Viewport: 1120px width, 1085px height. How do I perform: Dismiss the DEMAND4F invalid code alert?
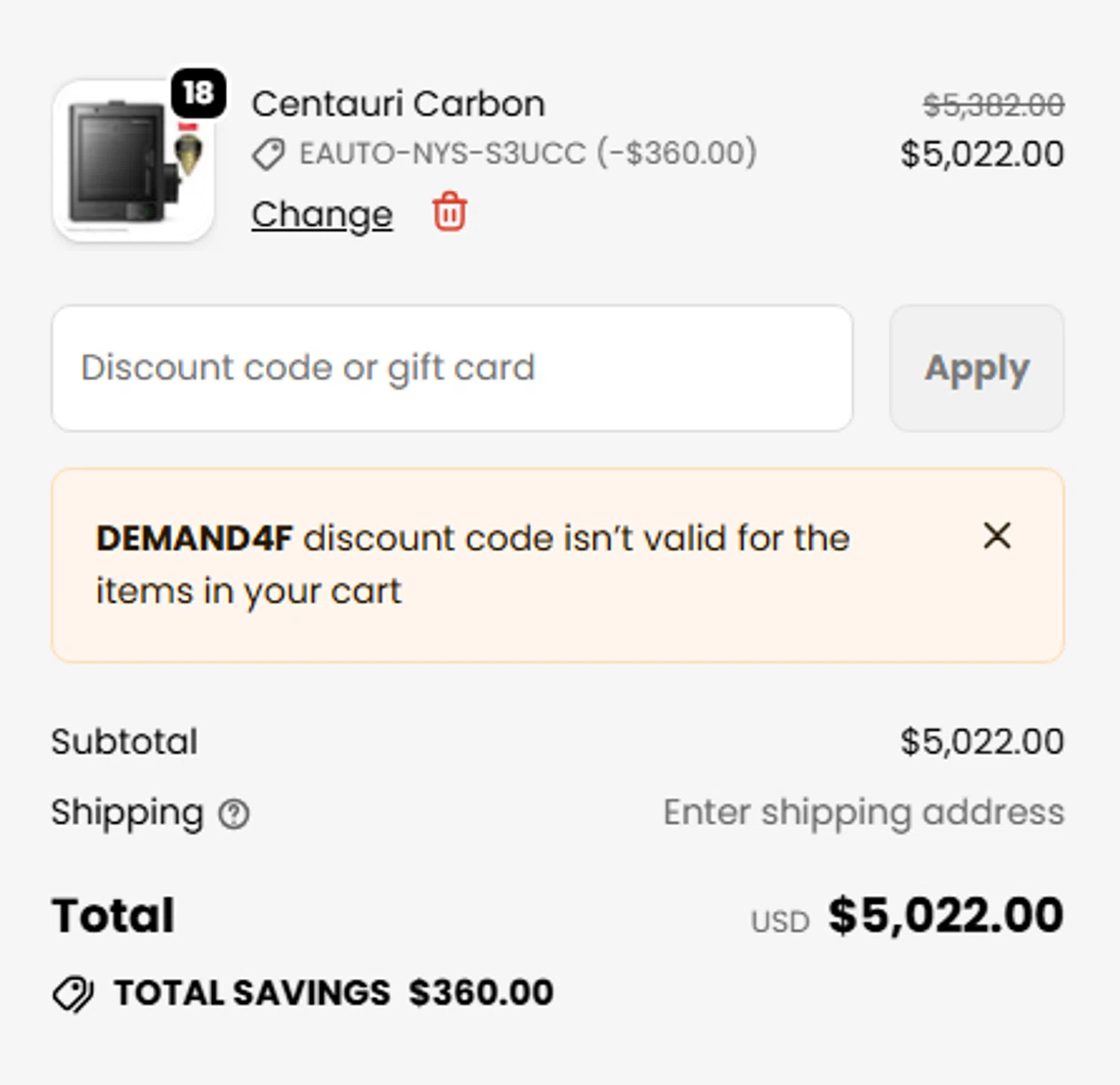click(997, 536)
